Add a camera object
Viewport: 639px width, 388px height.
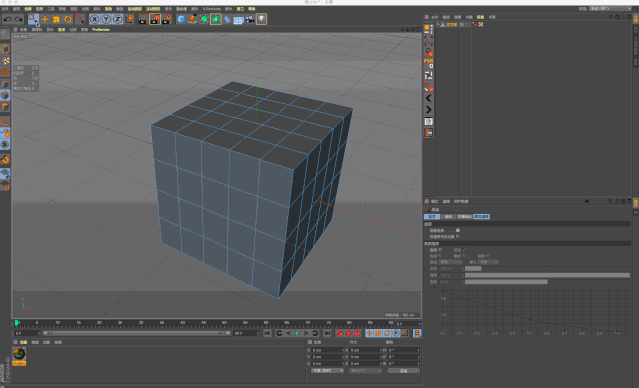tap(250, 19)
